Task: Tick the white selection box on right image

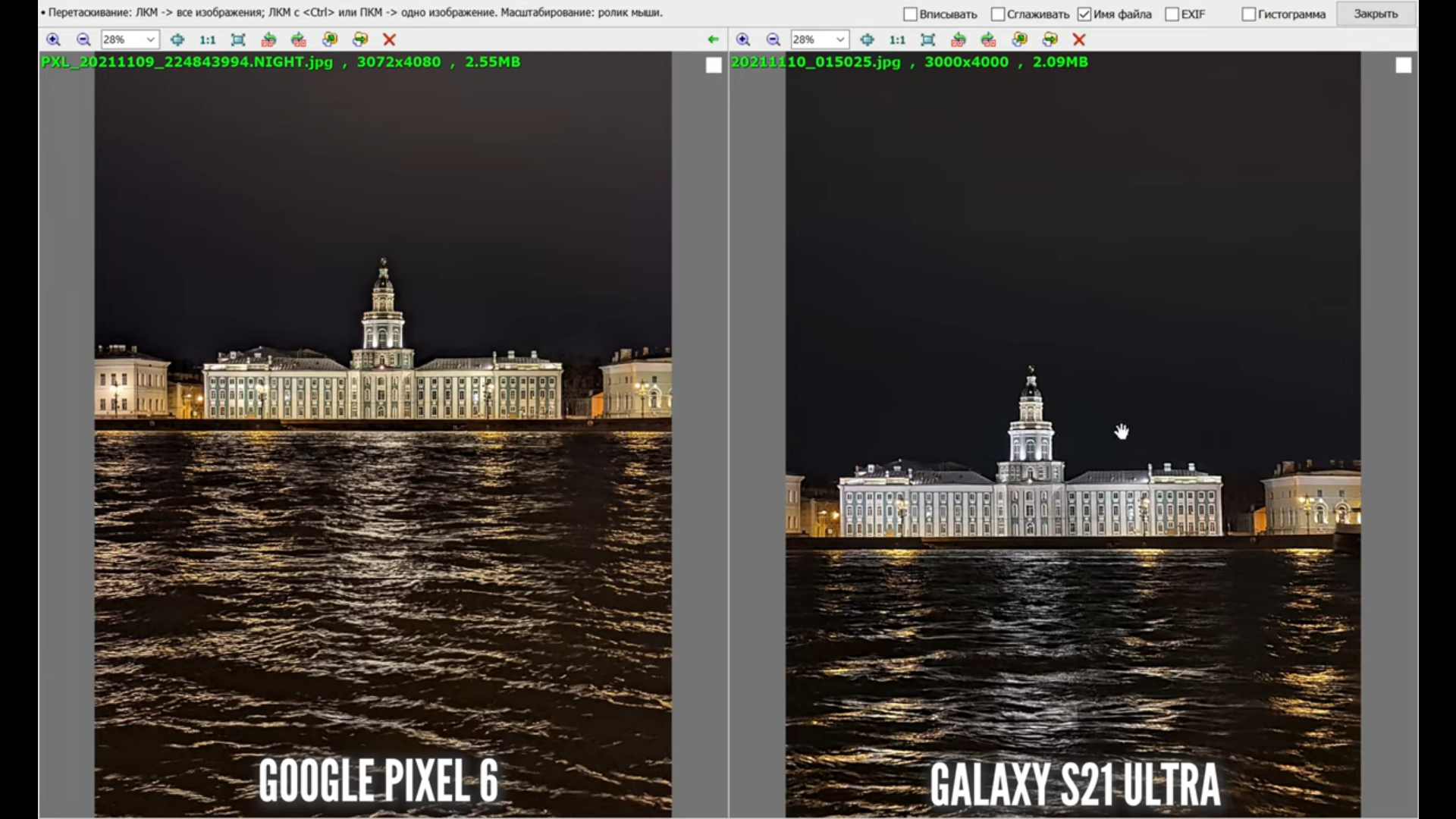Action: point(1404,65)
